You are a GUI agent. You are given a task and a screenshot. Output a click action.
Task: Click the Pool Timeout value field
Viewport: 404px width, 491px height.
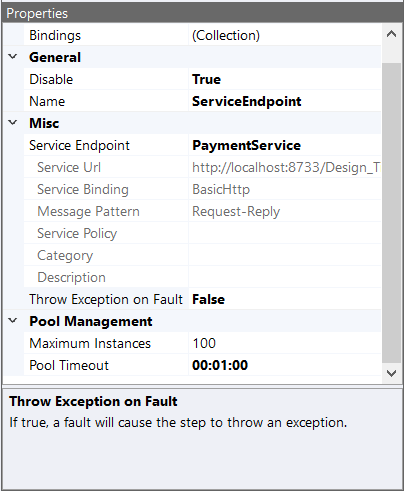click(x=285, y=365)
